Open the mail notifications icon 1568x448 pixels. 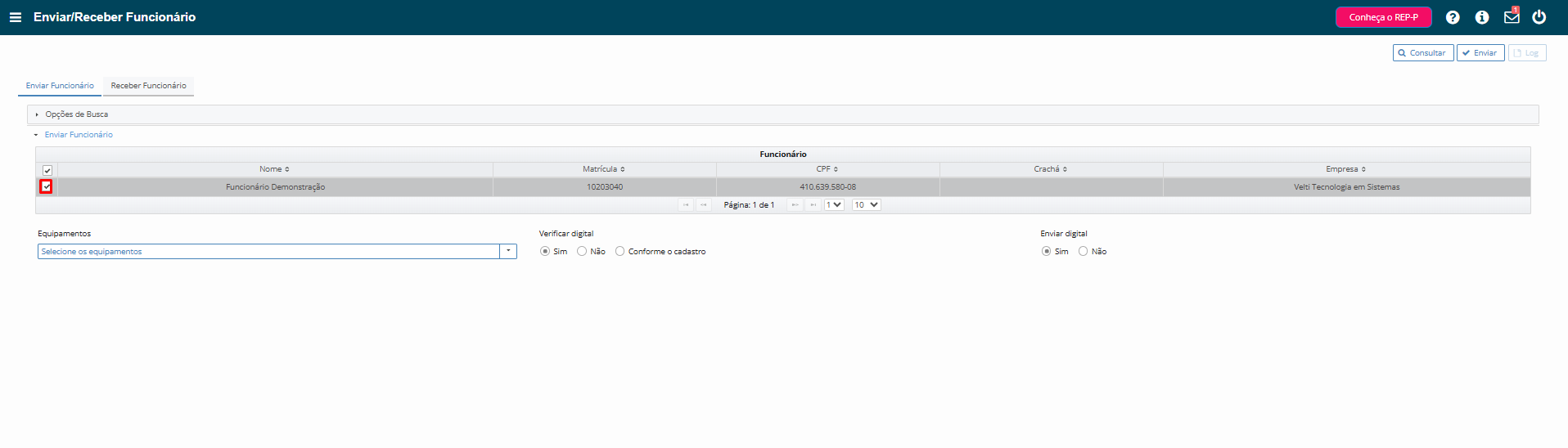point(1512,16)
